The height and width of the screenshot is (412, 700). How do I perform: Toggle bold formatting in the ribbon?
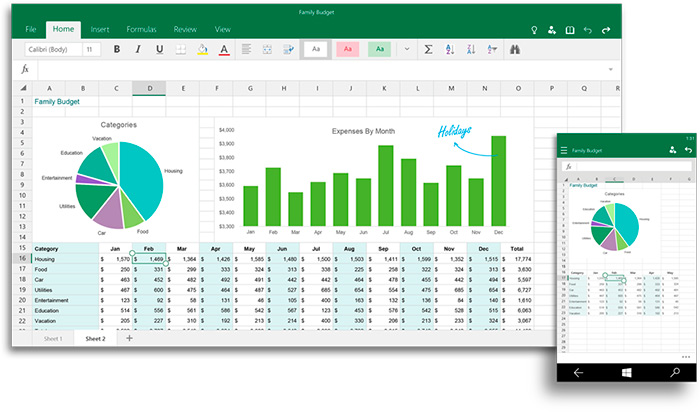click(x=117, y=49)
